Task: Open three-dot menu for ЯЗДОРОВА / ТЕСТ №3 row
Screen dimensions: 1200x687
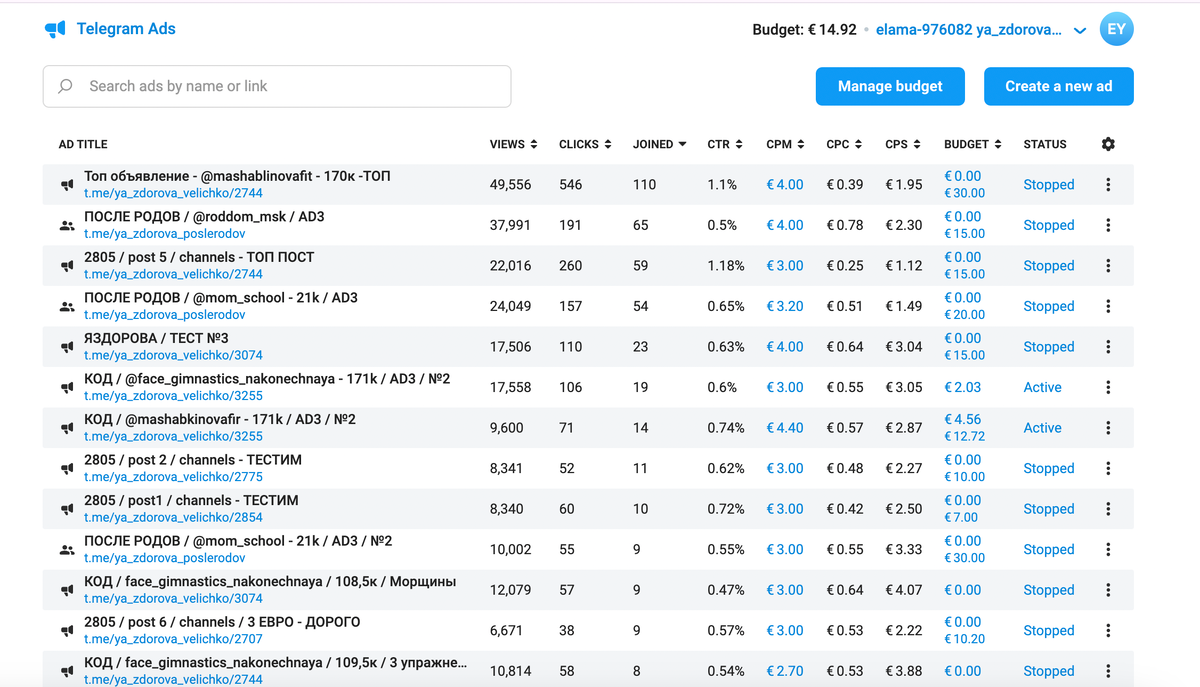Action: pos(1108,347)
